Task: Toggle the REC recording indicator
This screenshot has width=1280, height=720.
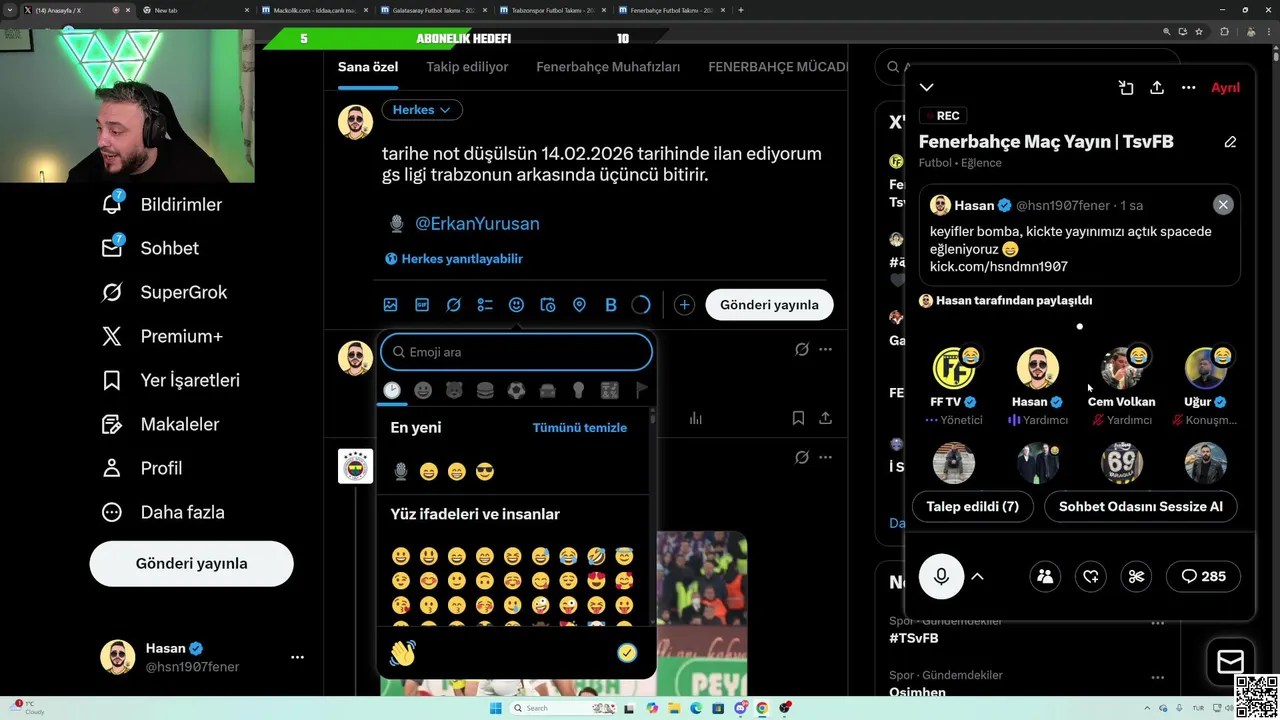Action: point(941,116)
